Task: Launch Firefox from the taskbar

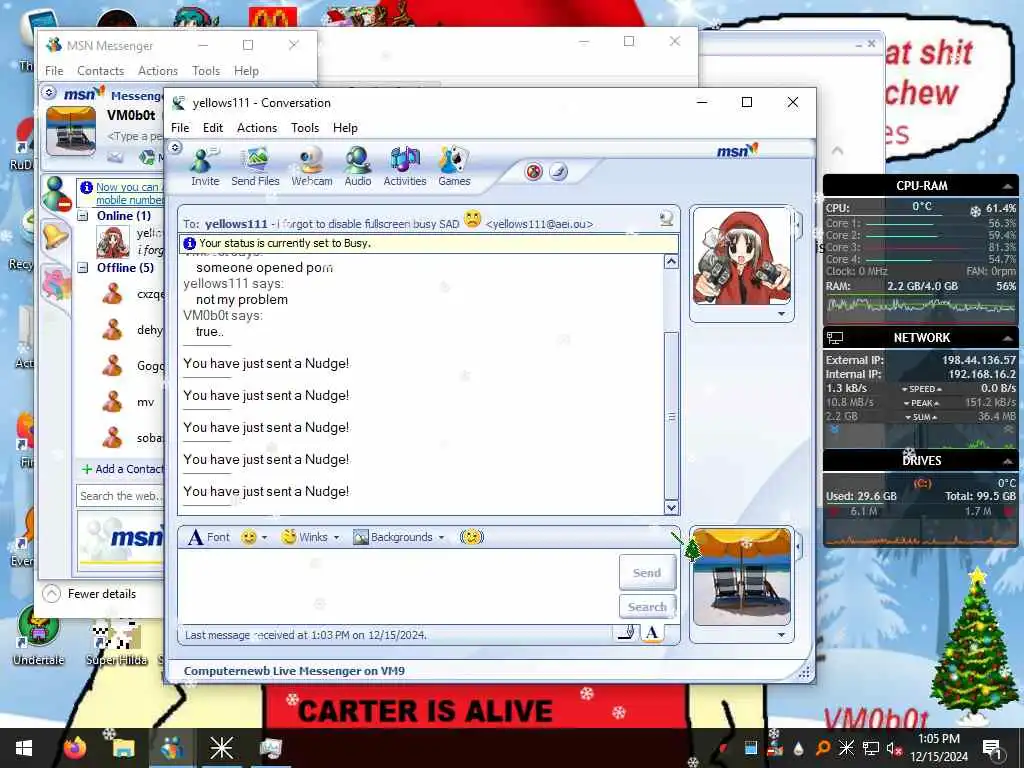Action: tap(75, 748)
